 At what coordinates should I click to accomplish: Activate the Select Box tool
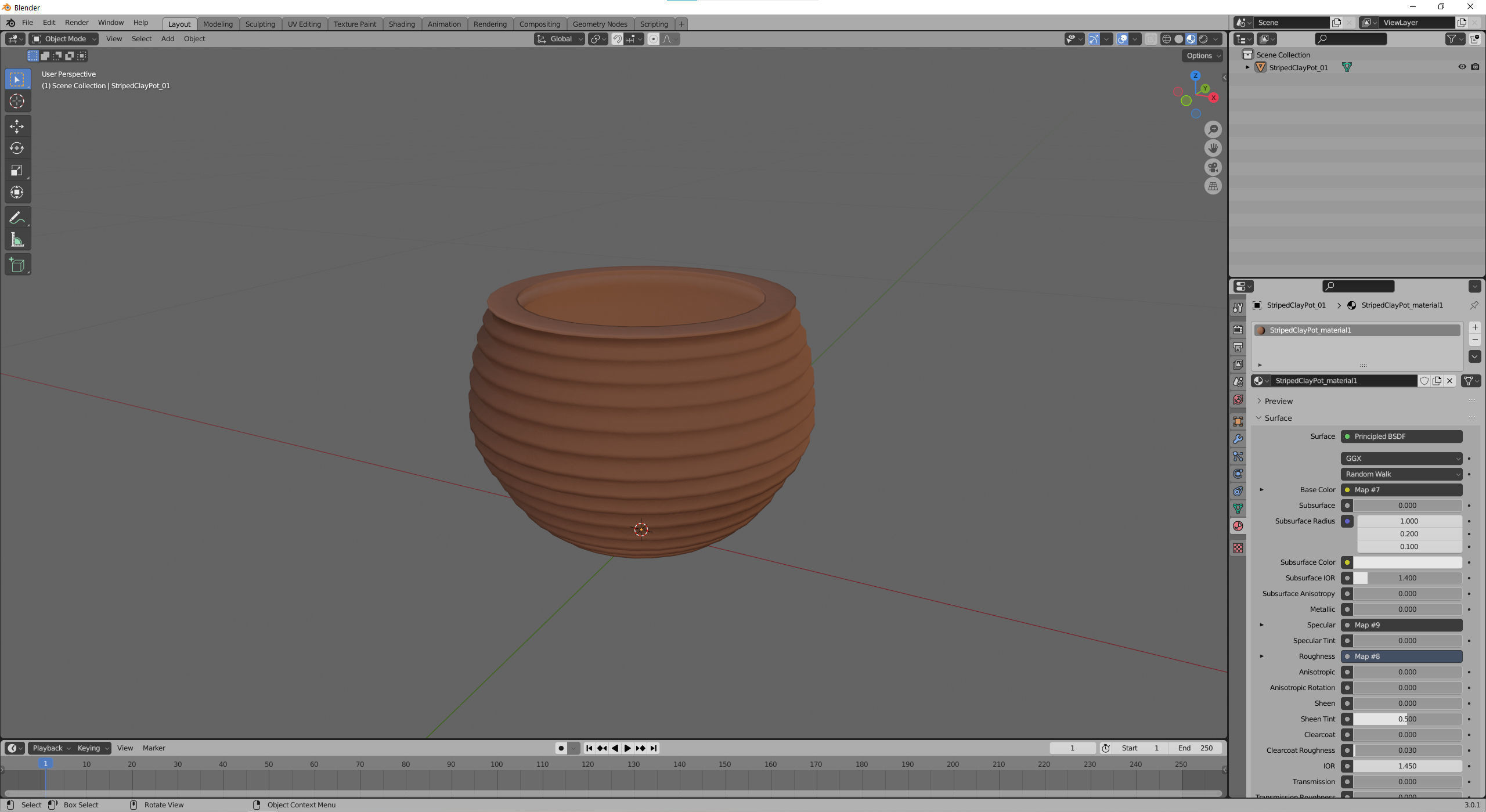click(17, 79)
